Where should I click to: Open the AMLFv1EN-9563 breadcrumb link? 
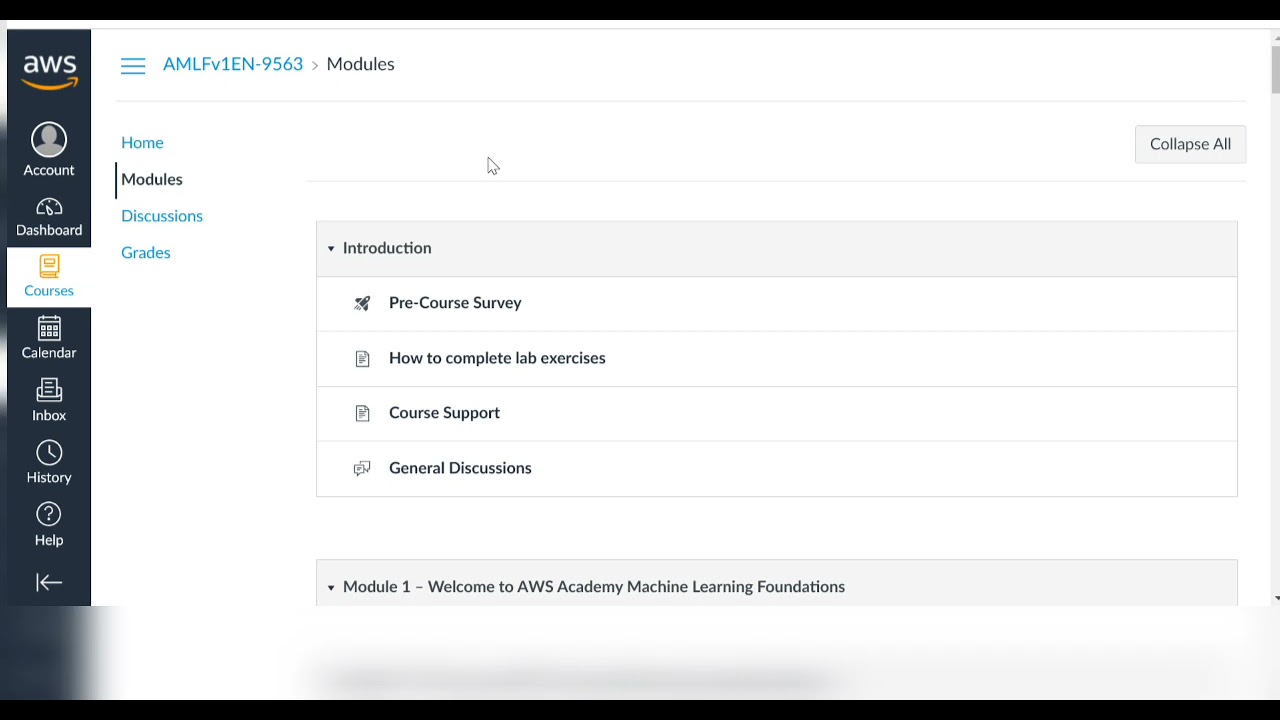(233, 64)
